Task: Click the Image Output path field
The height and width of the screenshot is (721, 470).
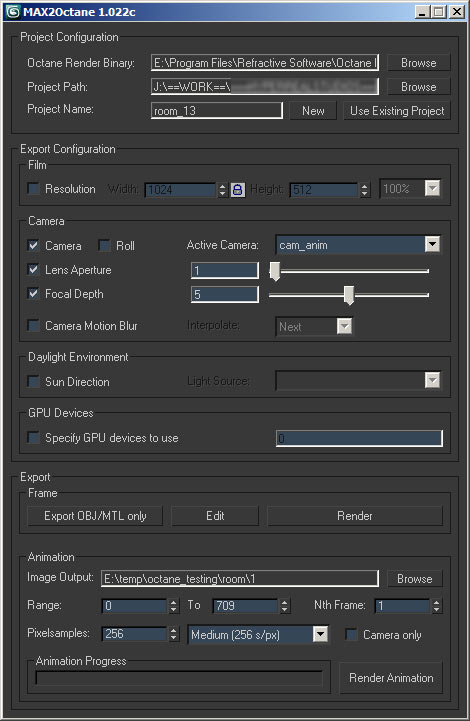Action: (x=240, y=578)
